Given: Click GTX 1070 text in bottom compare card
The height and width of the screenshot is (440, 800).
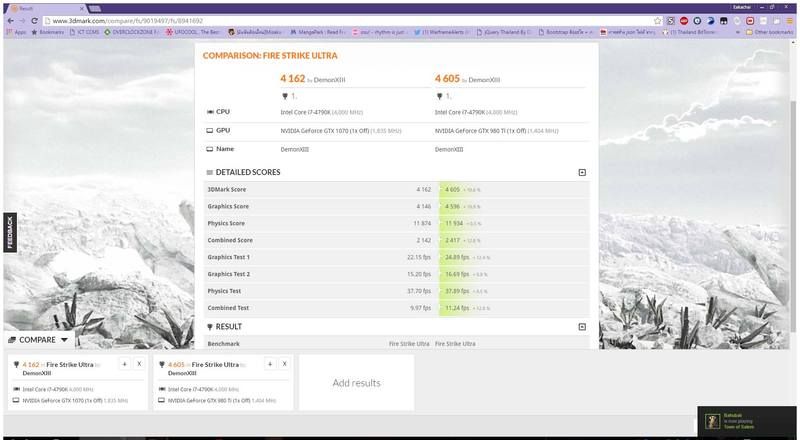Looking at the screenshot, I should click(62, 401).
